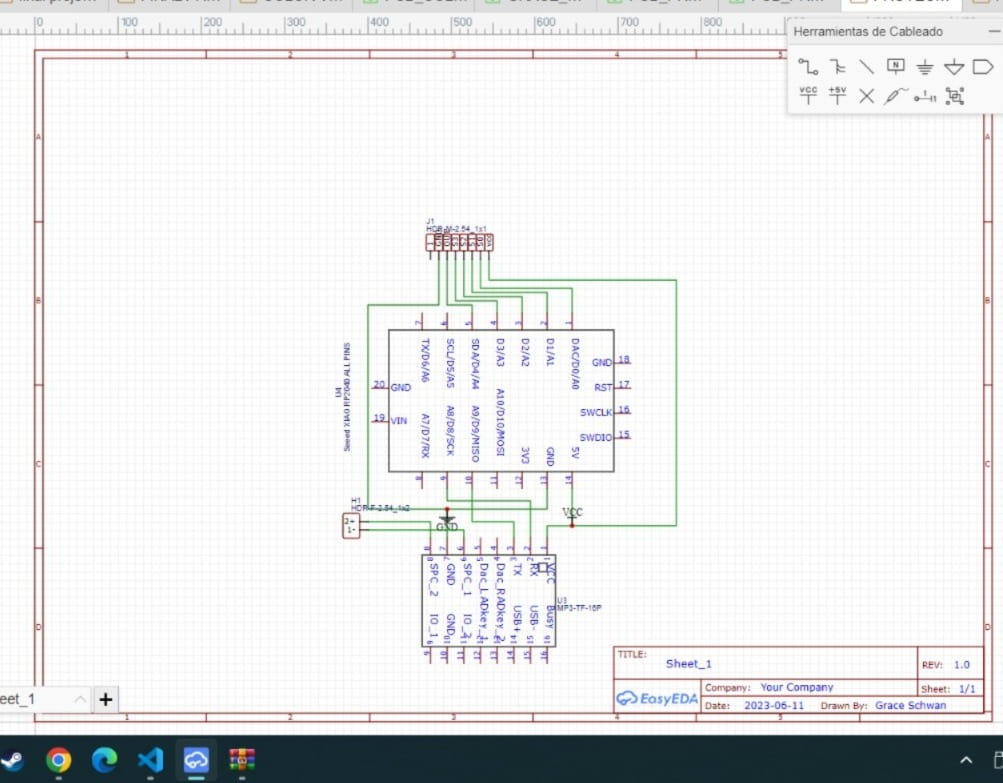This screenshot has height=783, width=1003.
Task: Place a +5V power flag
Action: point(838,97)
